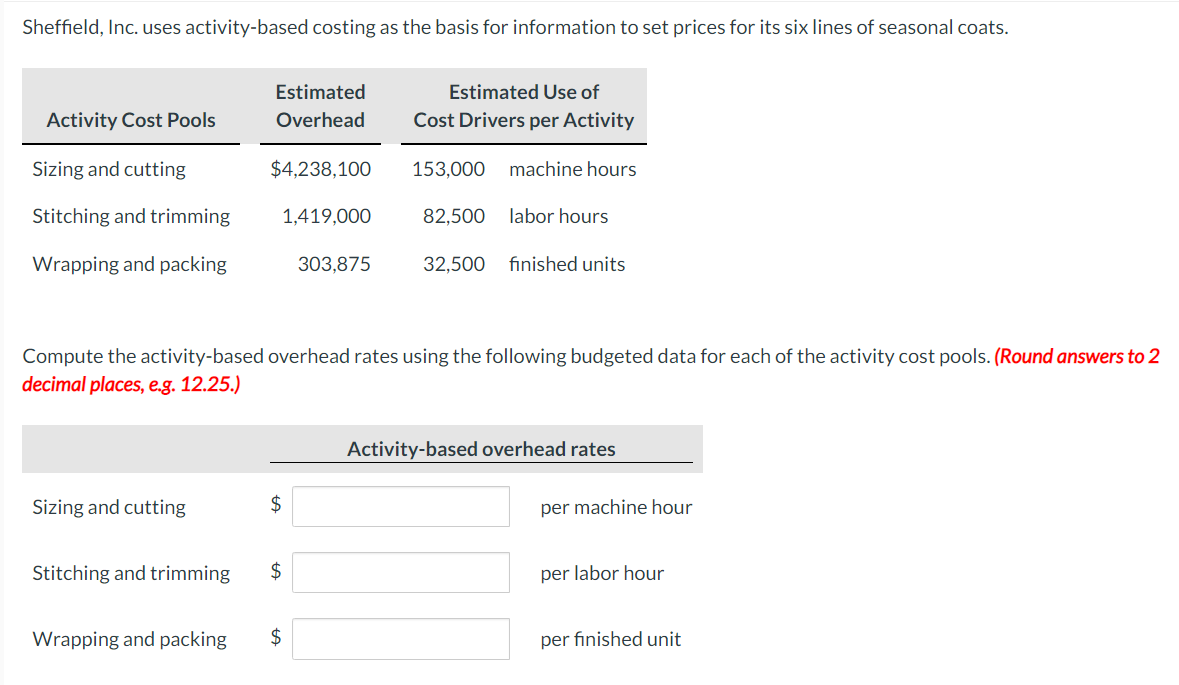Click the per machine hour label

tap(616, 507)
